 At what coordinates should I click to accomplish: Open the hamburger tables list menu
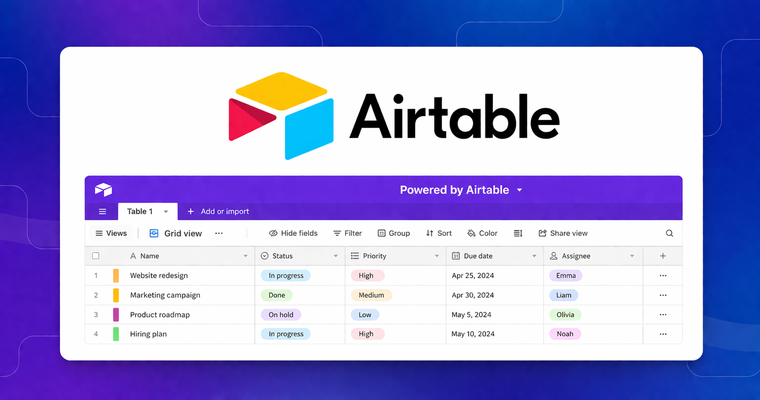[x=102, y=211]
